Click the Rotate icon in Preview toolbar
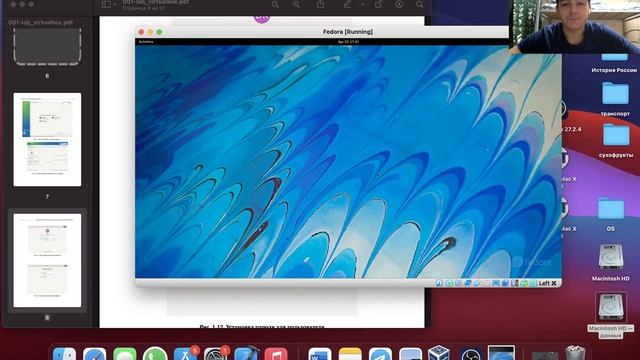Image resolution: width=640 pixels, height=360 pixels. (378, 4)
